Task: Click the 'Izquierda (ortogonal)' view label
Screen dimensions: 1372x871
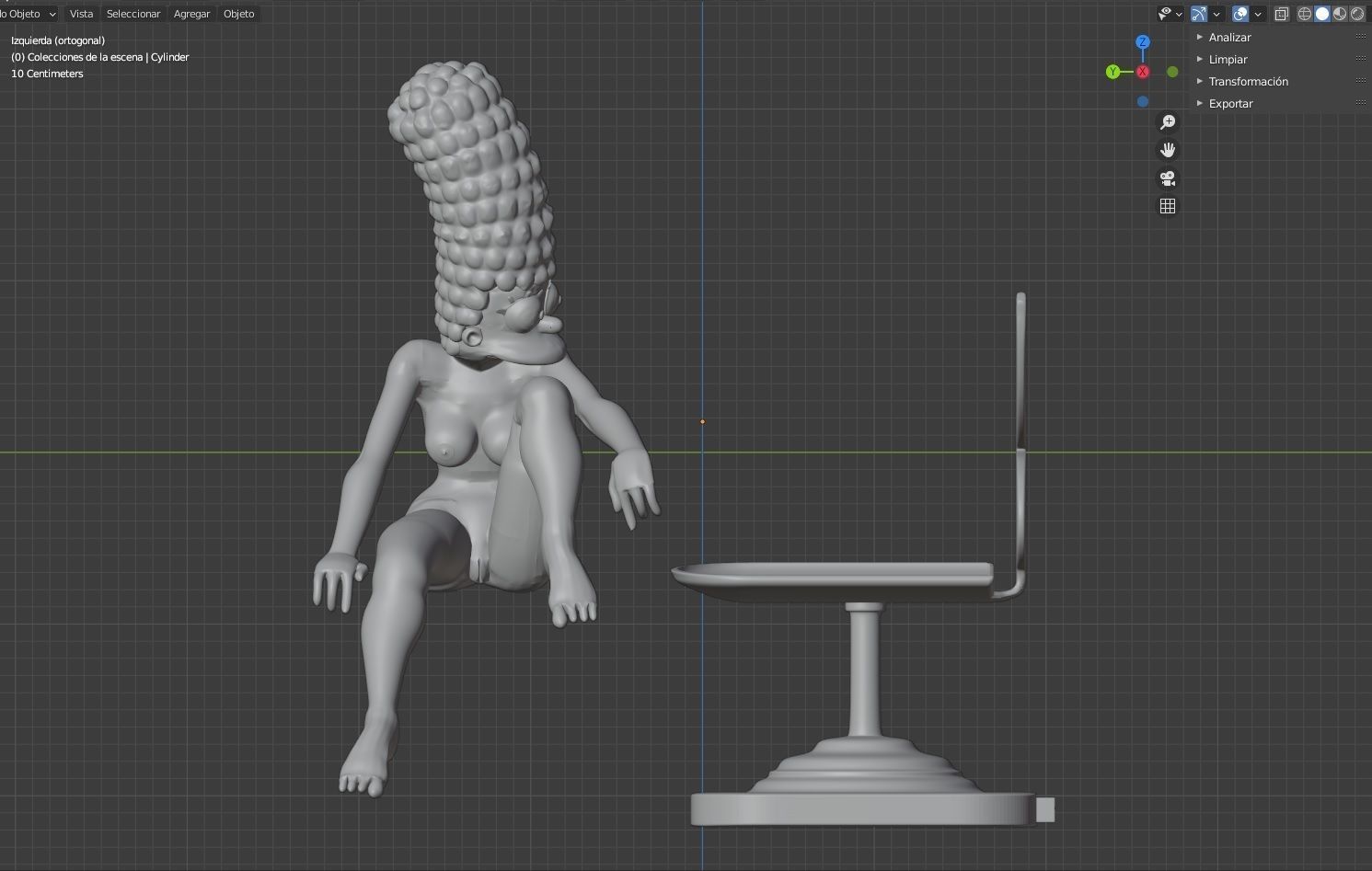Action: 58,40
